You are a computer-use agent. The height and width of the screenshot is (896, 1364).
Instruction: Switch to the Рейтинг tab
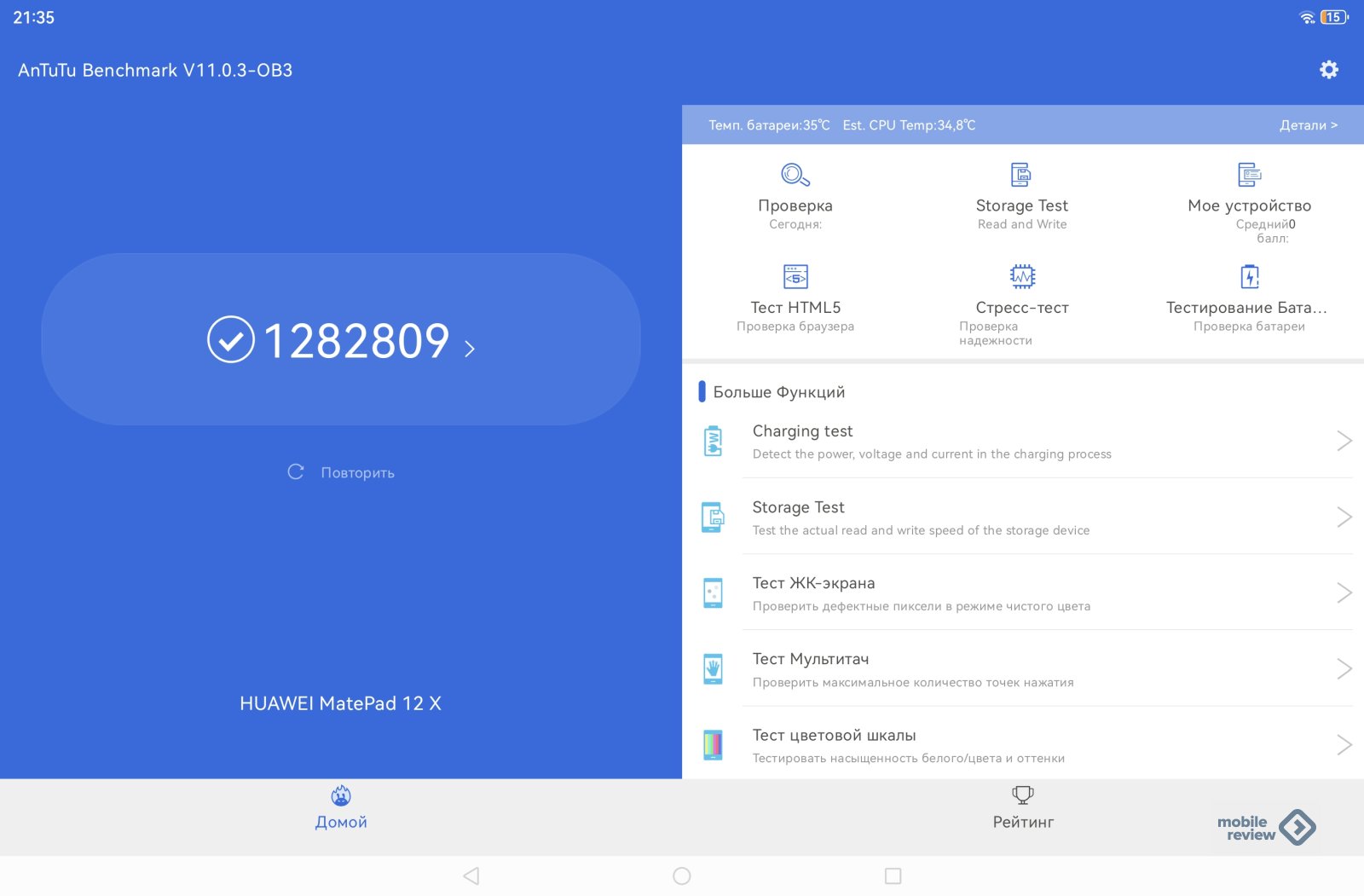pos(1023,808)
